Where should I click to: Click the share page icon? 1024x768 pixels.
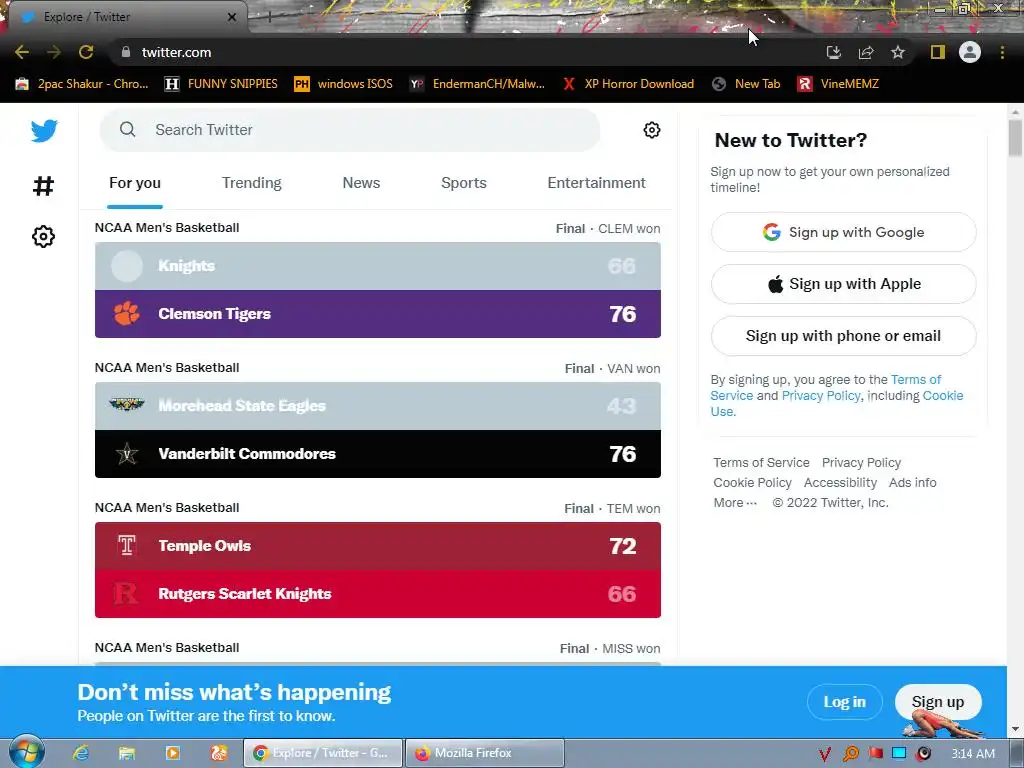pos(866,52)
